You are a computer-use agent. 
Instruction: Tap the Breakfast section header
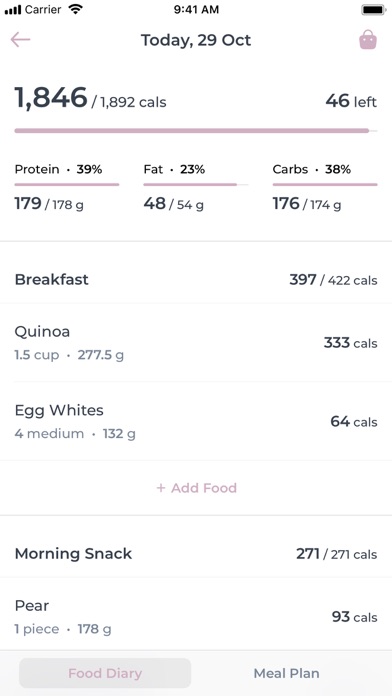click(x=196, y=280)
